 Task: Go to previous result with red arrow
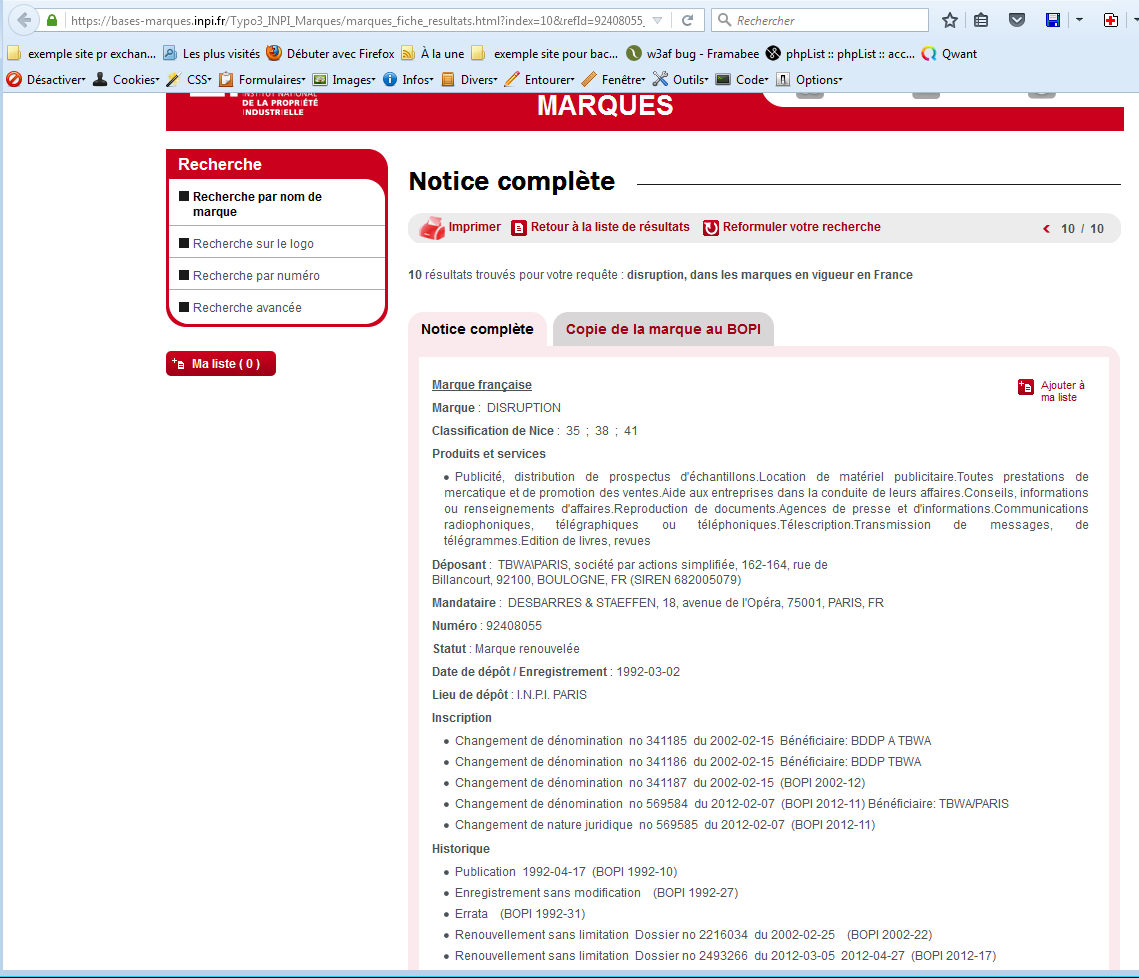1046,229
